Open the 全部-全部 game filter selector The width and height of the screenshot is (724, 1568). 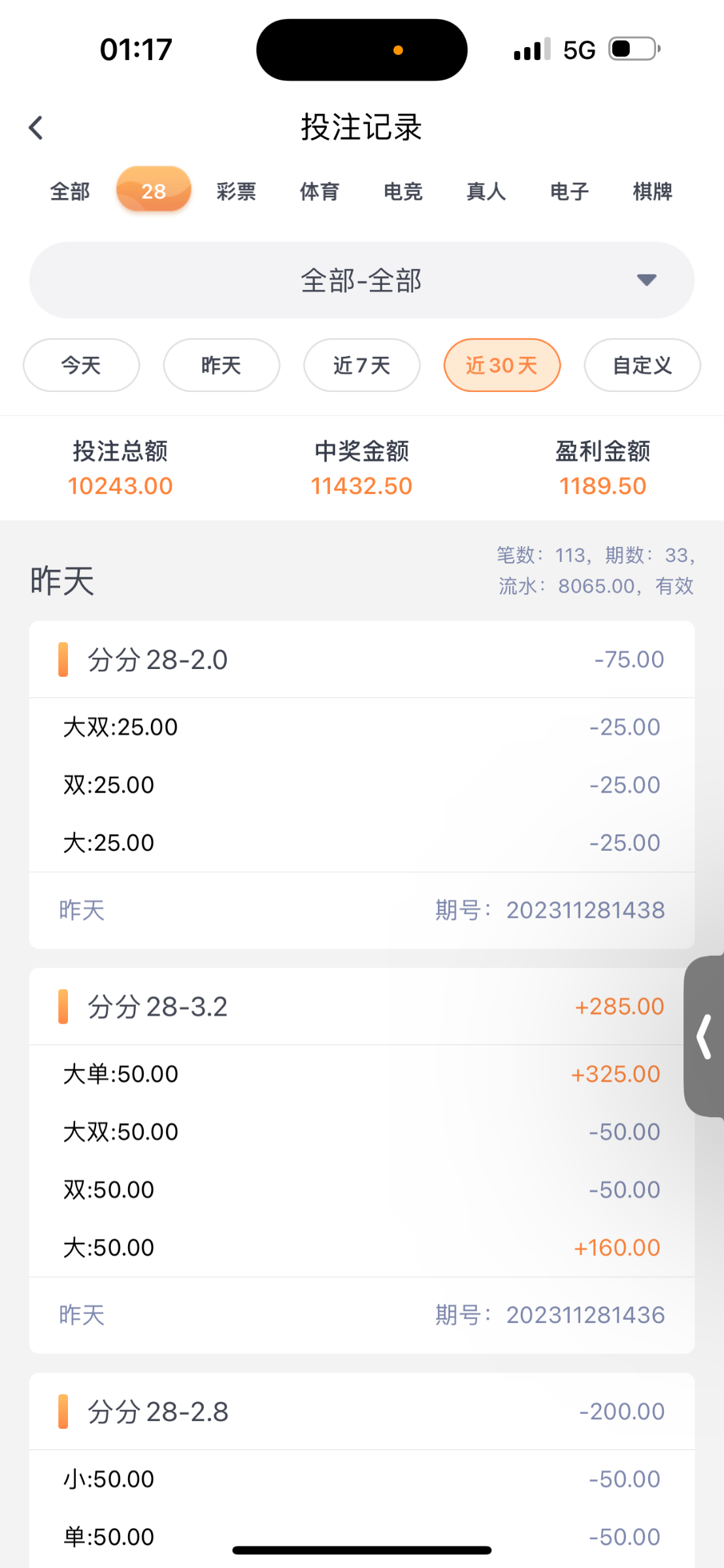361,280
